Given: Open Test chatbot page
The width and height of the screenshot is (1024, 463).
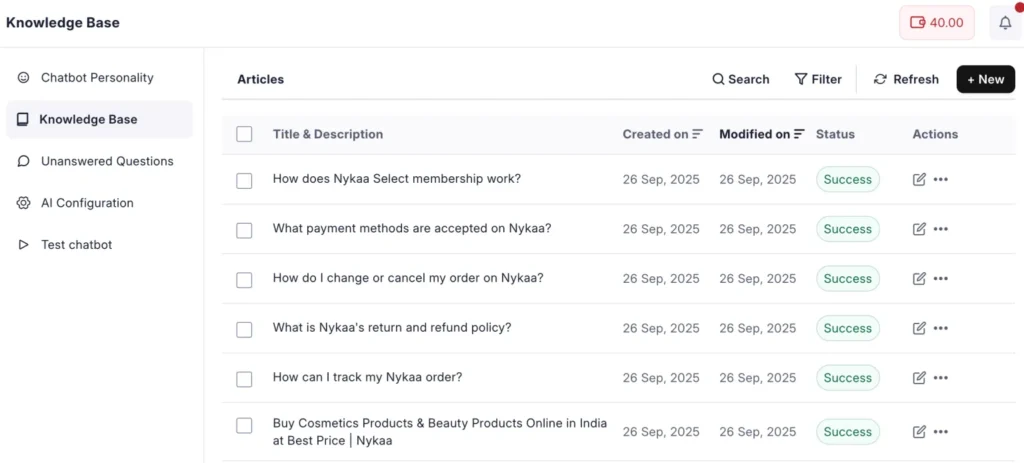Looking at the screenshot, I should (x=99, y=245).
